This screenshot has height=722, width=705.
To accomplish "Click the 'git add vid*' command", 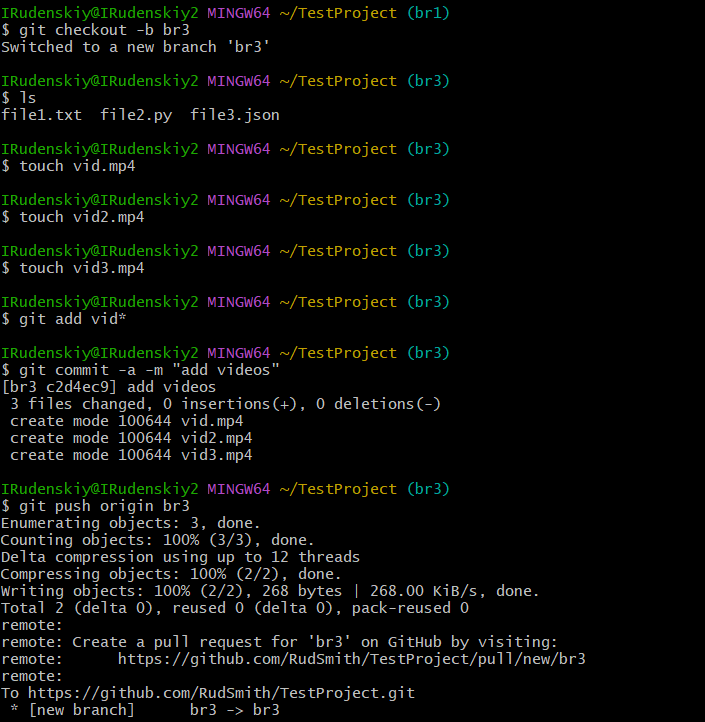I will [73, 319].
